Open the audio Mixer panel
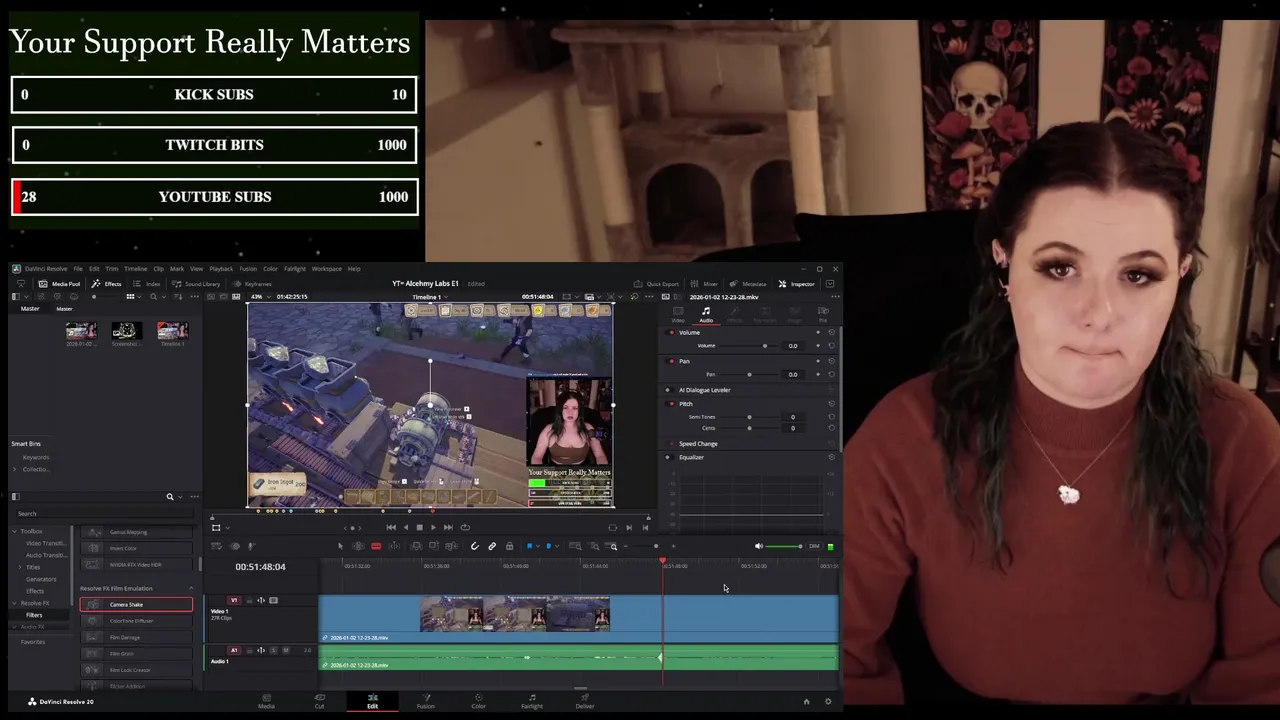 click(704, 284)
